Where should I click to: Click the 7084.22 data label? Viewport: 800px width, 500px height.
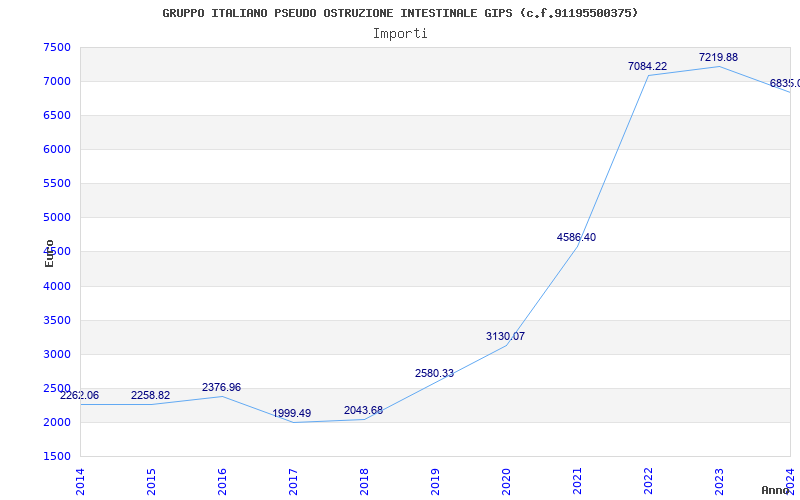(647, 66)
